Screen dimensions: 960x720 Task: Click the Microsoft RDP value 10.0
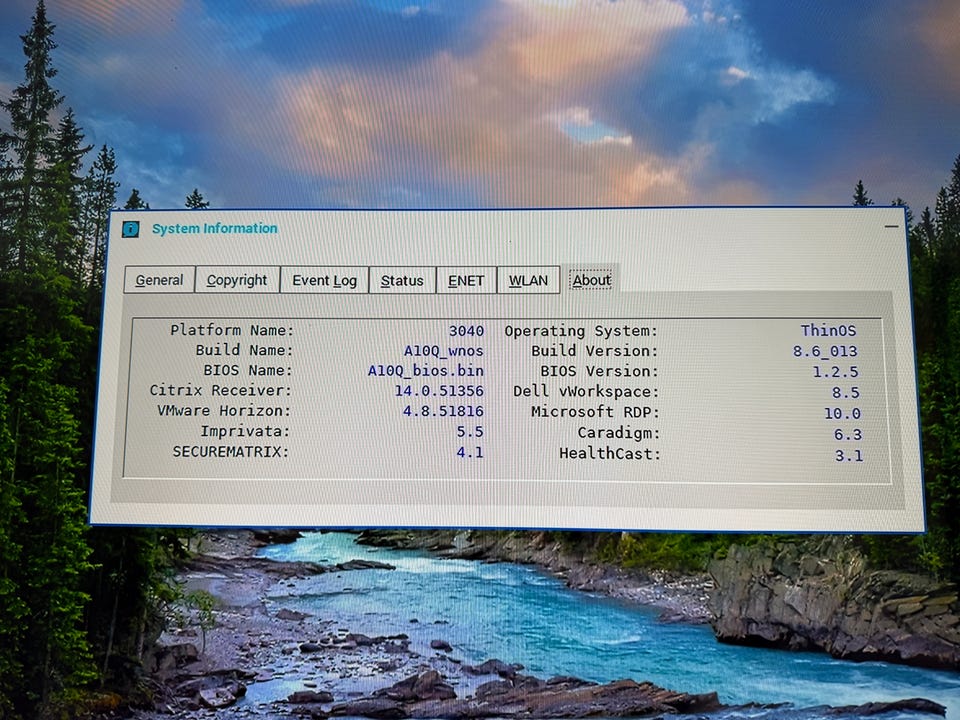coord(842,413)
